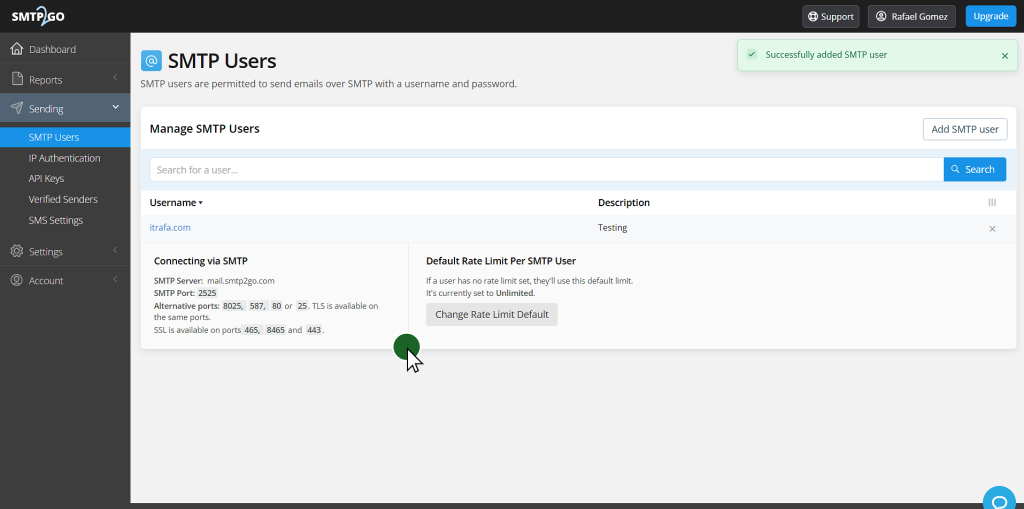The height and width of the screenshot is (509, 1024).
Task: Go to IP Authentication
Action: (x=65, y=158)
